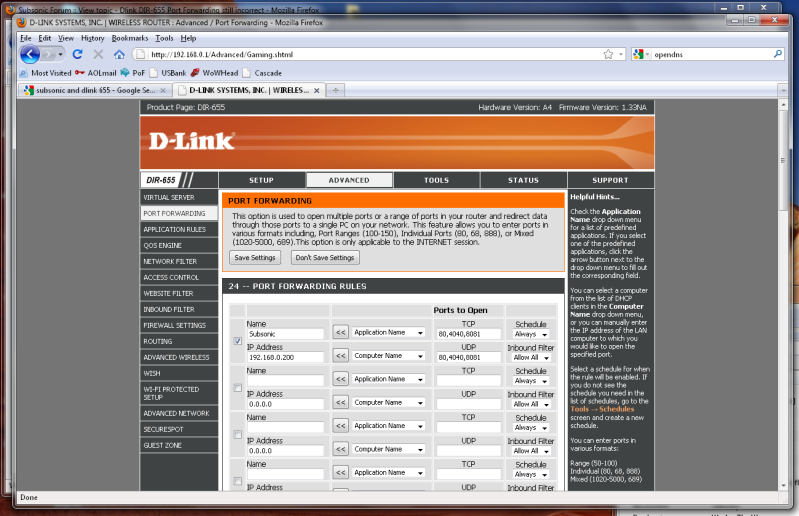Viewport: 799px width, 516px height.
Task: Click the search magnifier icon
Action: [x=778, y=54]
